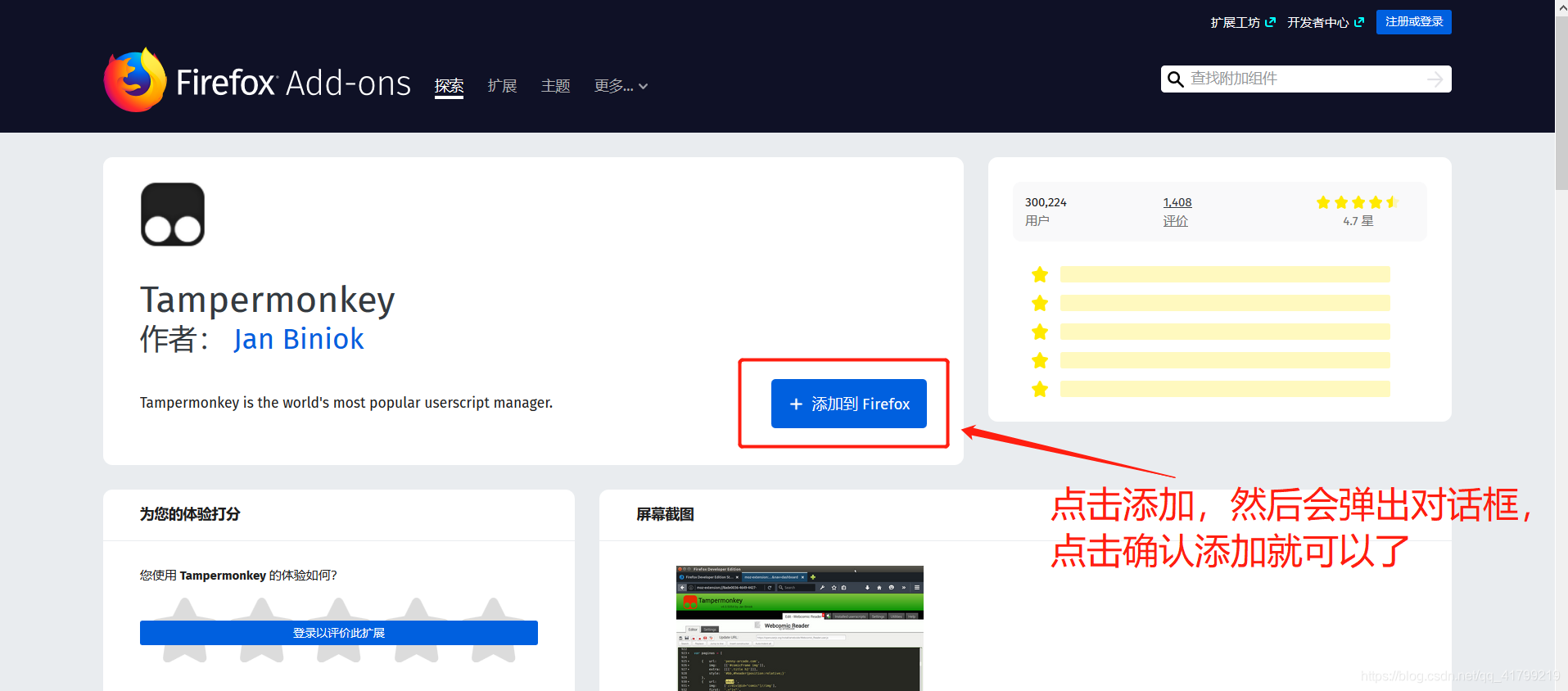Select the 探索 navigation tab

(449, 86)
